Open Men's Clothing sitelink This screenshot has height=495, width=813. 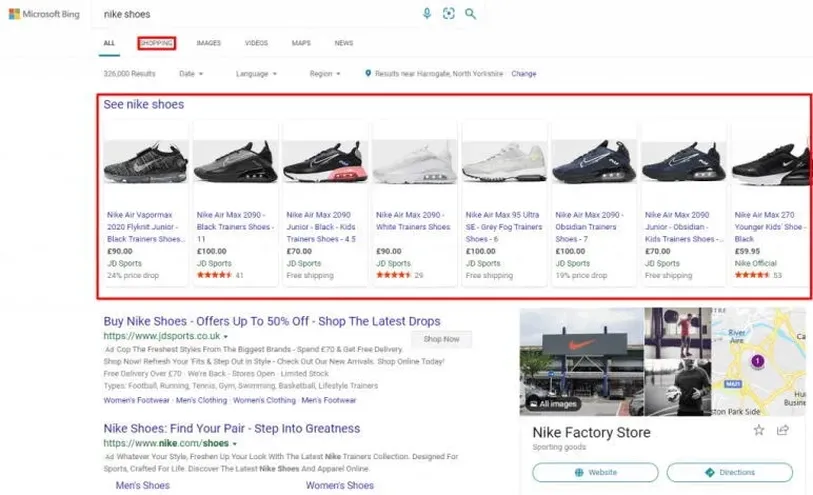pos(201,400)
